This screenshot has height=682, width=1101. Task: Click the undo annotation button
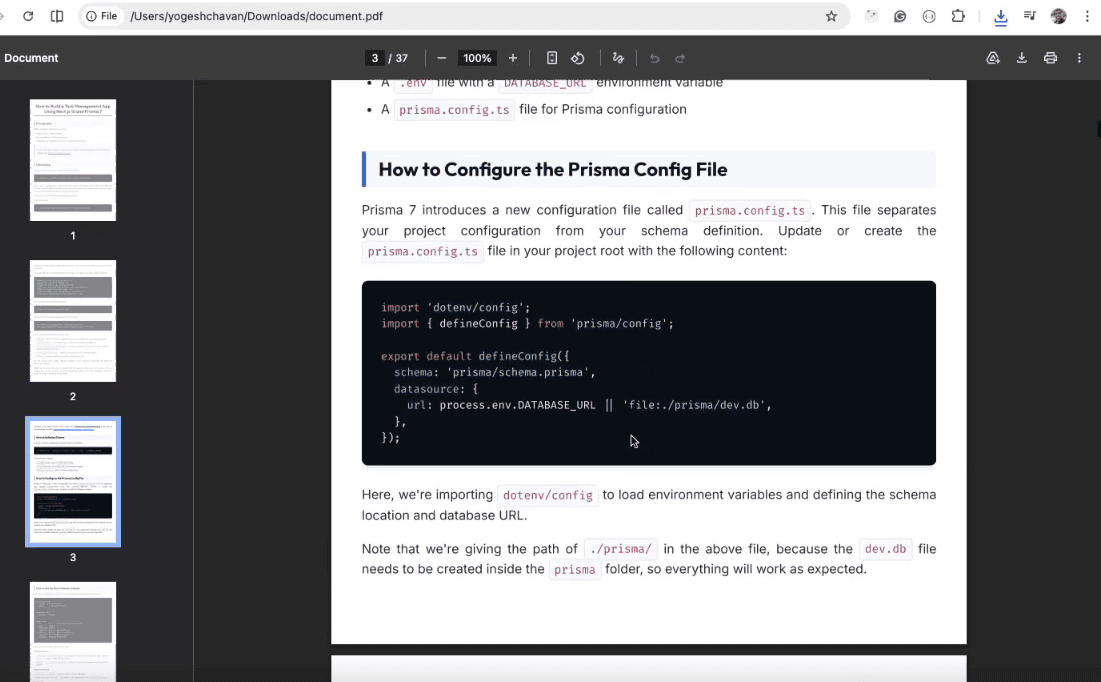(655, 58)
